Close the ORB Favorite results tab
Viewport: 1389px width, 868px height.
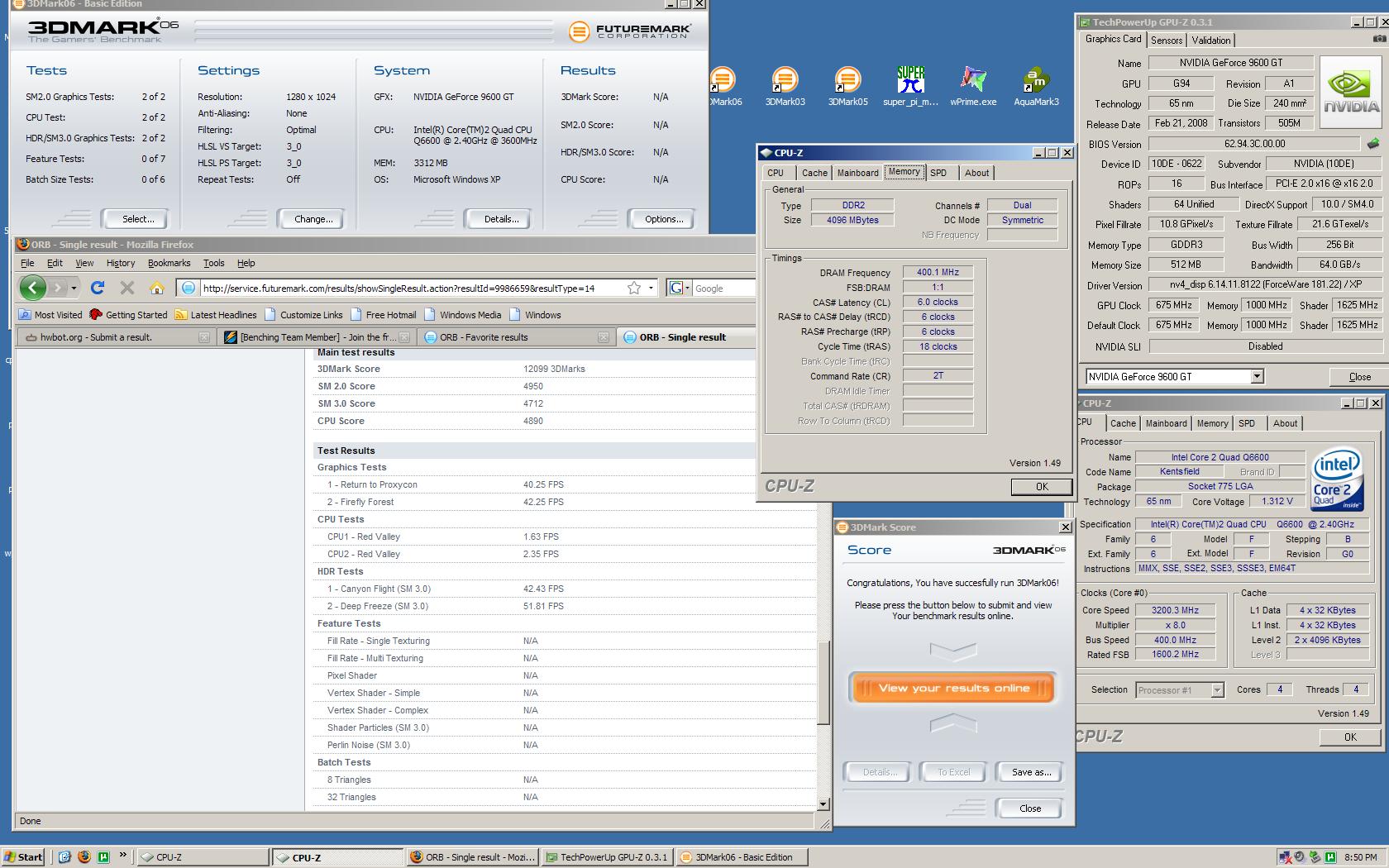(604, 337)
